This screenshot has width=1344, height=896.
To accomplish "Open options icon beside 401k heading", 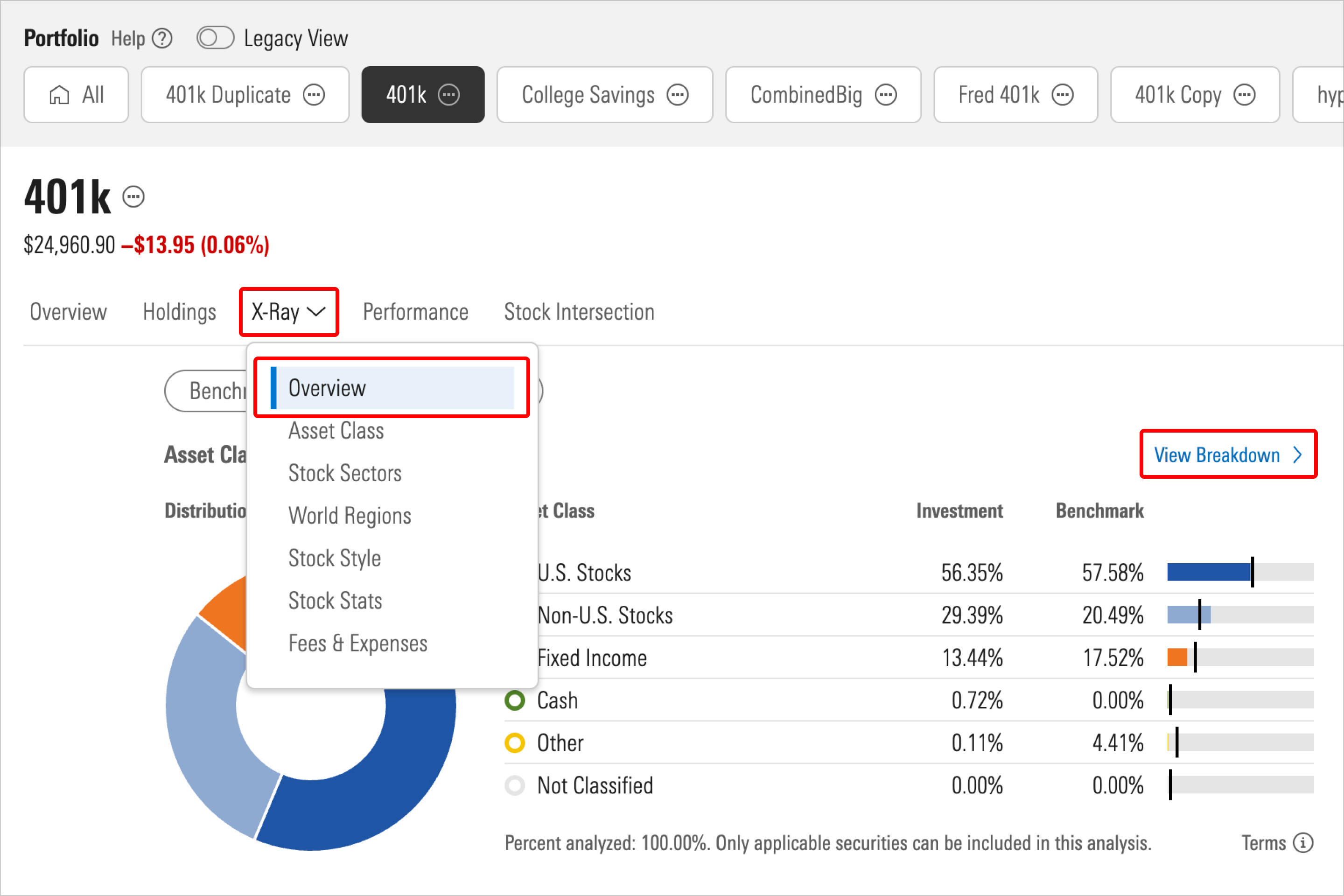I will [134, 197].
